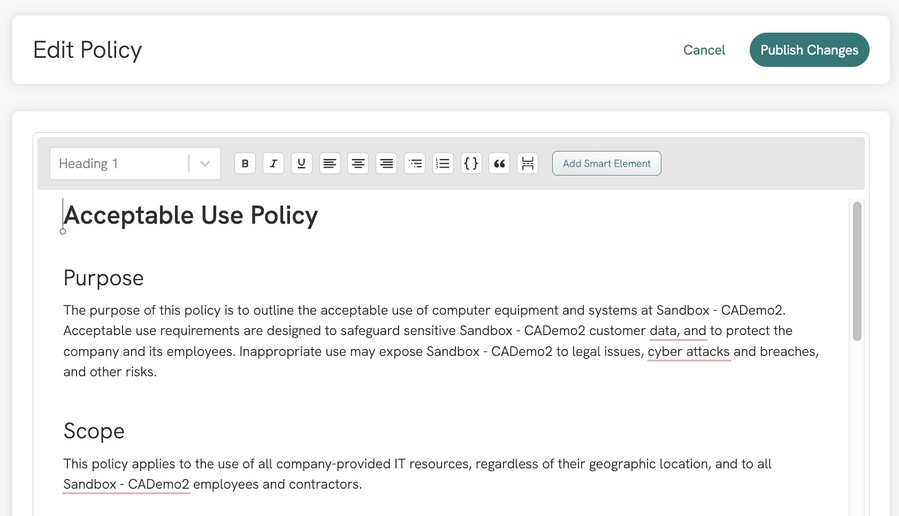The width and height of the screenshot is (899, 516).
Task: Insert a page break
Action: 527,163
